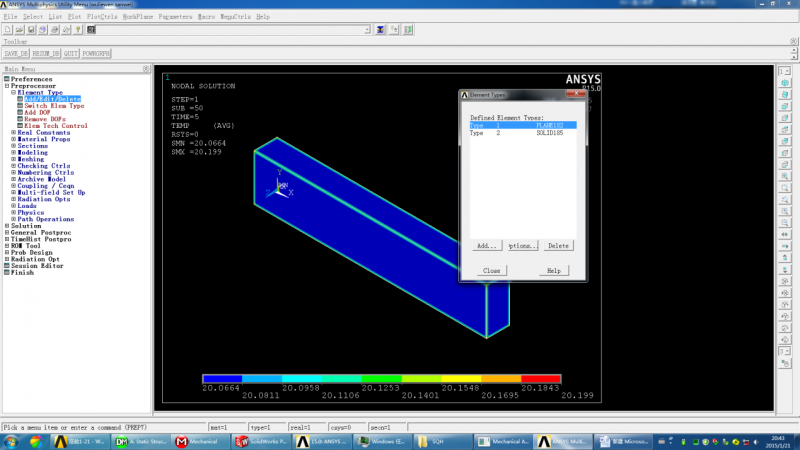The image size is (800, 450).
Task: Expand the Loads branch
Action: pyautogui.click(x=14, y=206)
